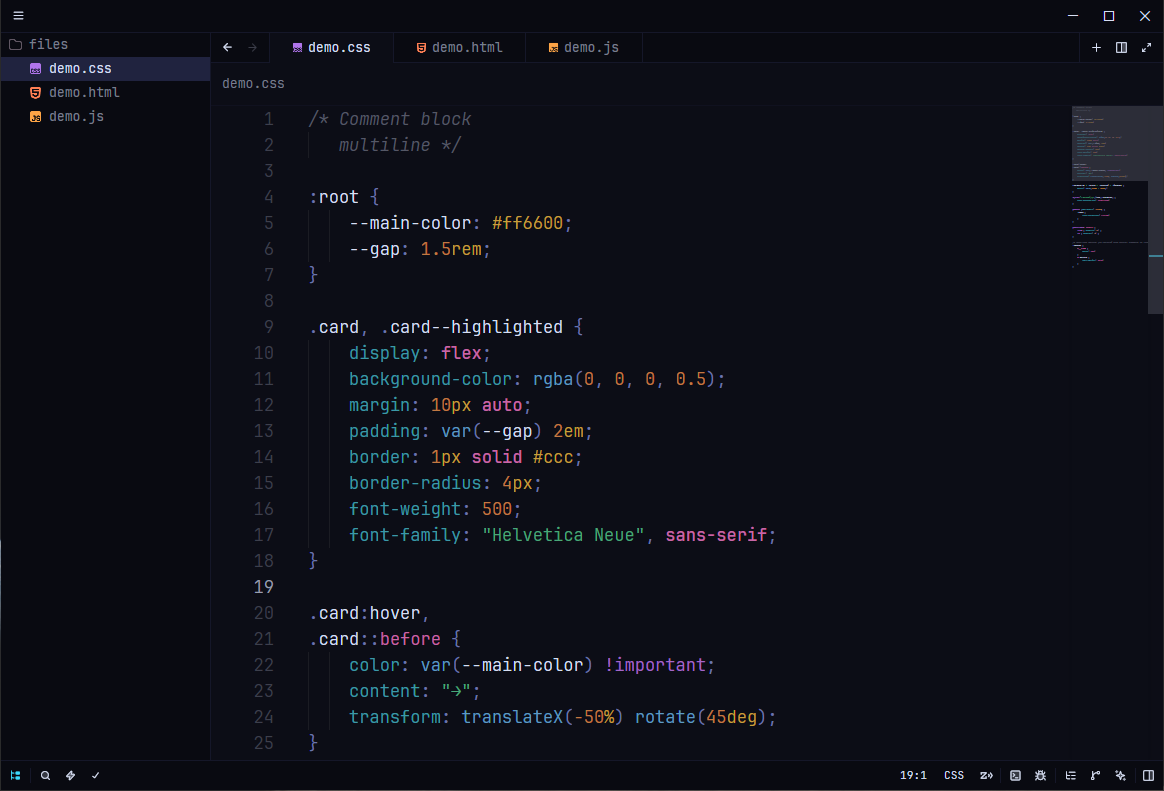The width and height of the screenshot is (1164, 791).
Task: Open demo.js from the file tree
Action: pyautogui.click(x=105, y=116)
